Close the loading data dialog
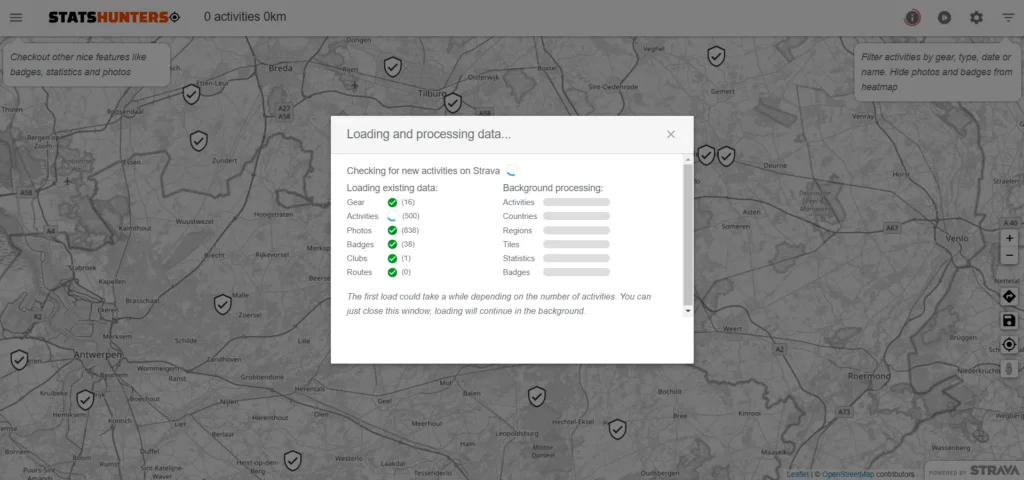This screenshot has width=1024, height=480. tap(671, 134)
